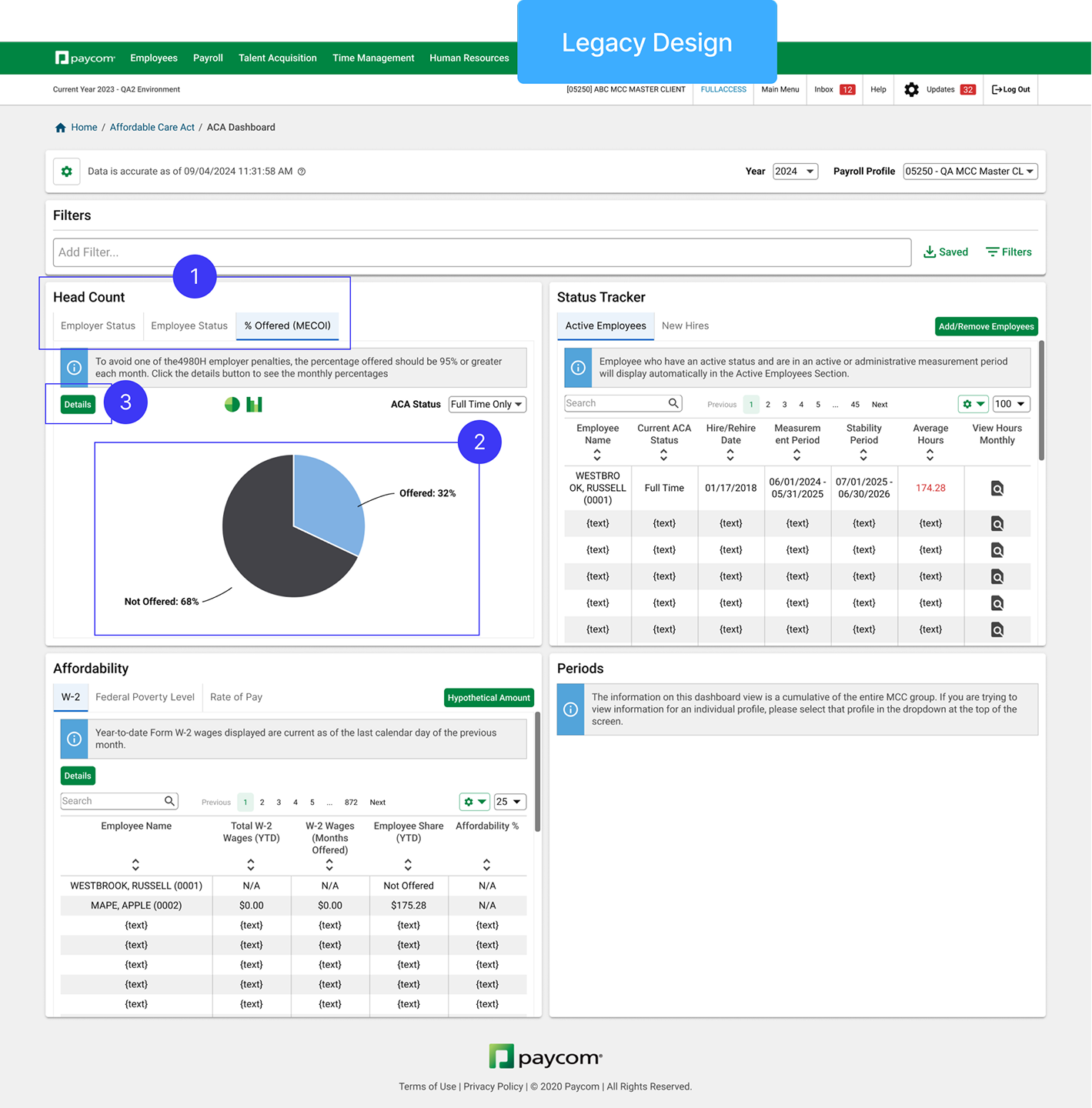This screenshot has width=1092, height=1108.
Task: Sort Status Tracker by Hire/Rehire Date
Action: pos(730,456)
